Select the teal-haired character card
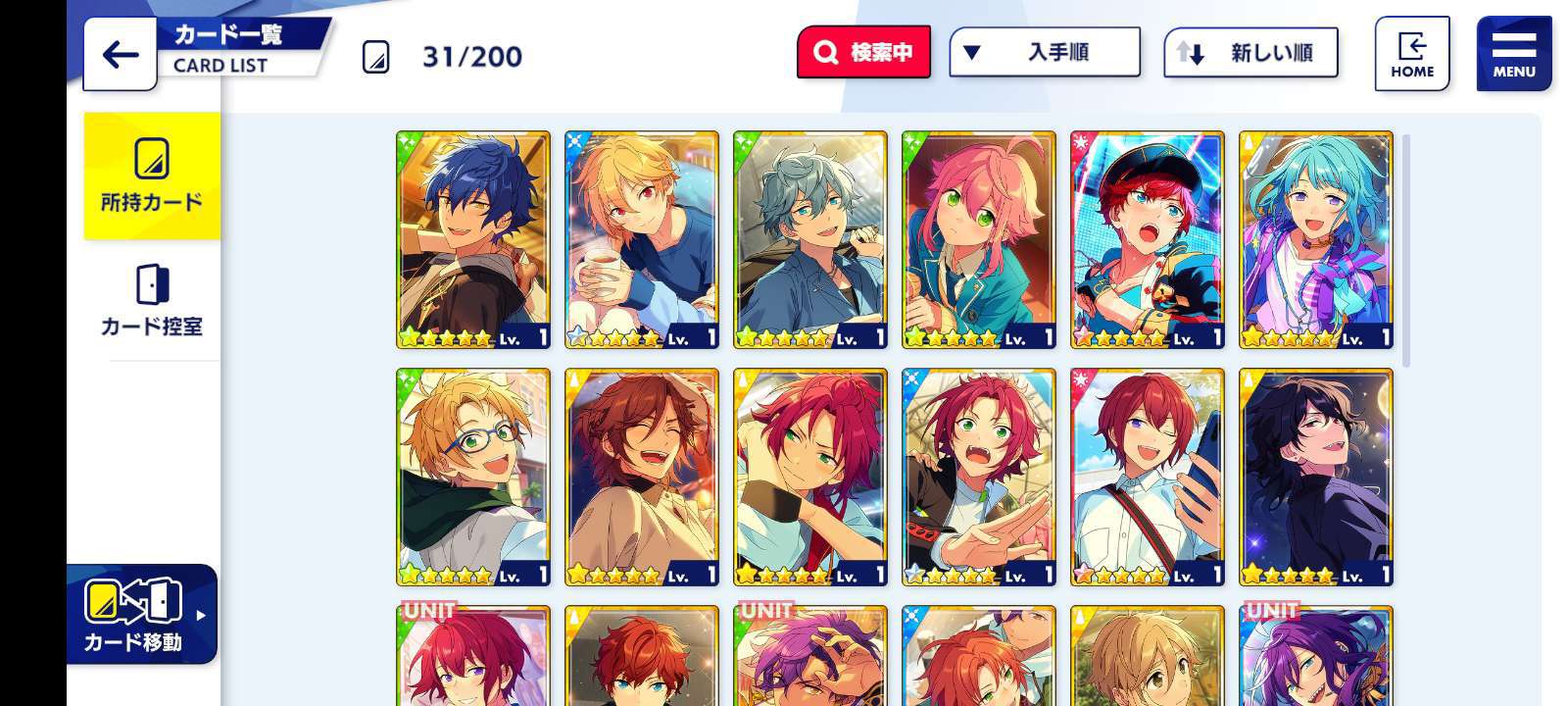The width and height of the screenshot is (1568, 706). (1316, 240)
